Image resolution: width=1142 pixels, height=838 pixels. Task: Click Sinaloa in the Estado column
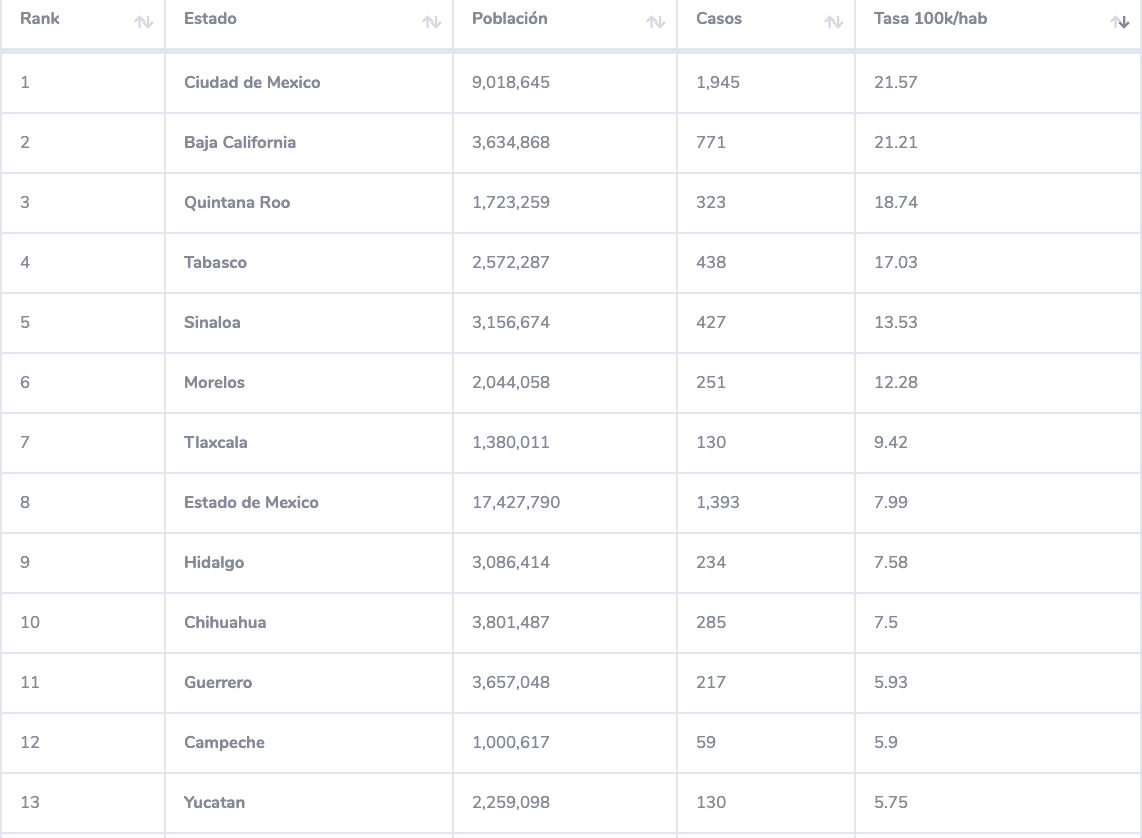[x=212, y=323]
